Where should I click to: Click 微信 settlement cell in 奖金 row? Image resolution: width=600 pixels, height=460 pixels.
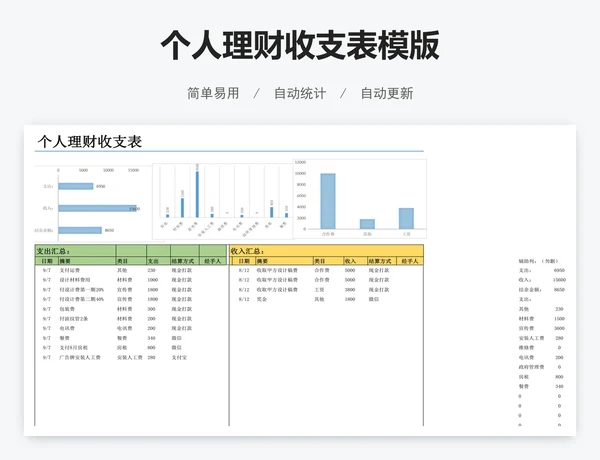click(x=374, y=299)
